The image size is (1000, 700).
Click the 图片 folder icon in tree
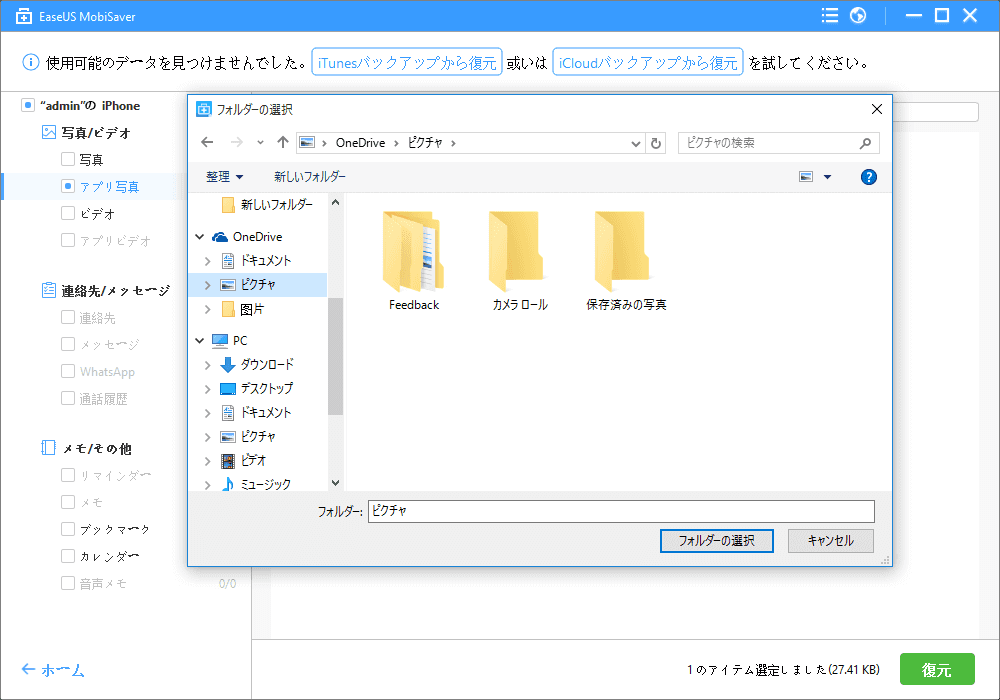tap(228, 309)
